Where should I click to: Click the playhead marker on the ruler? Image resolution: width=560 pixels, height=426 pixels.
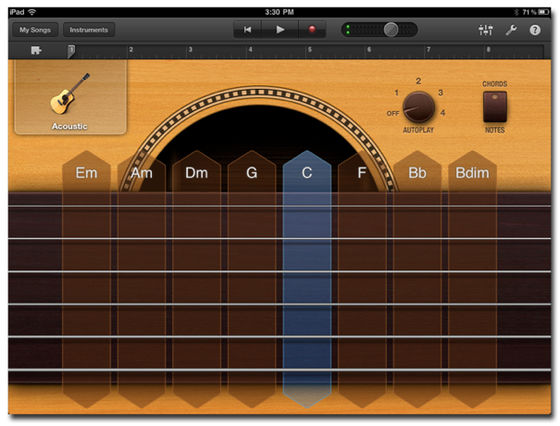71,51
